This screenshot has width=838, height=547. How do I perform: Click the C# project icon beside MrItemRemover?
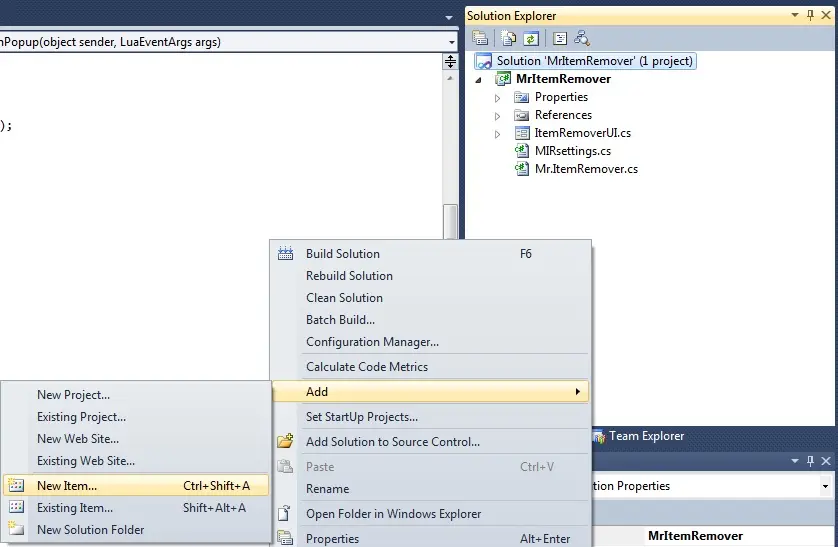(x=503, y=79)
